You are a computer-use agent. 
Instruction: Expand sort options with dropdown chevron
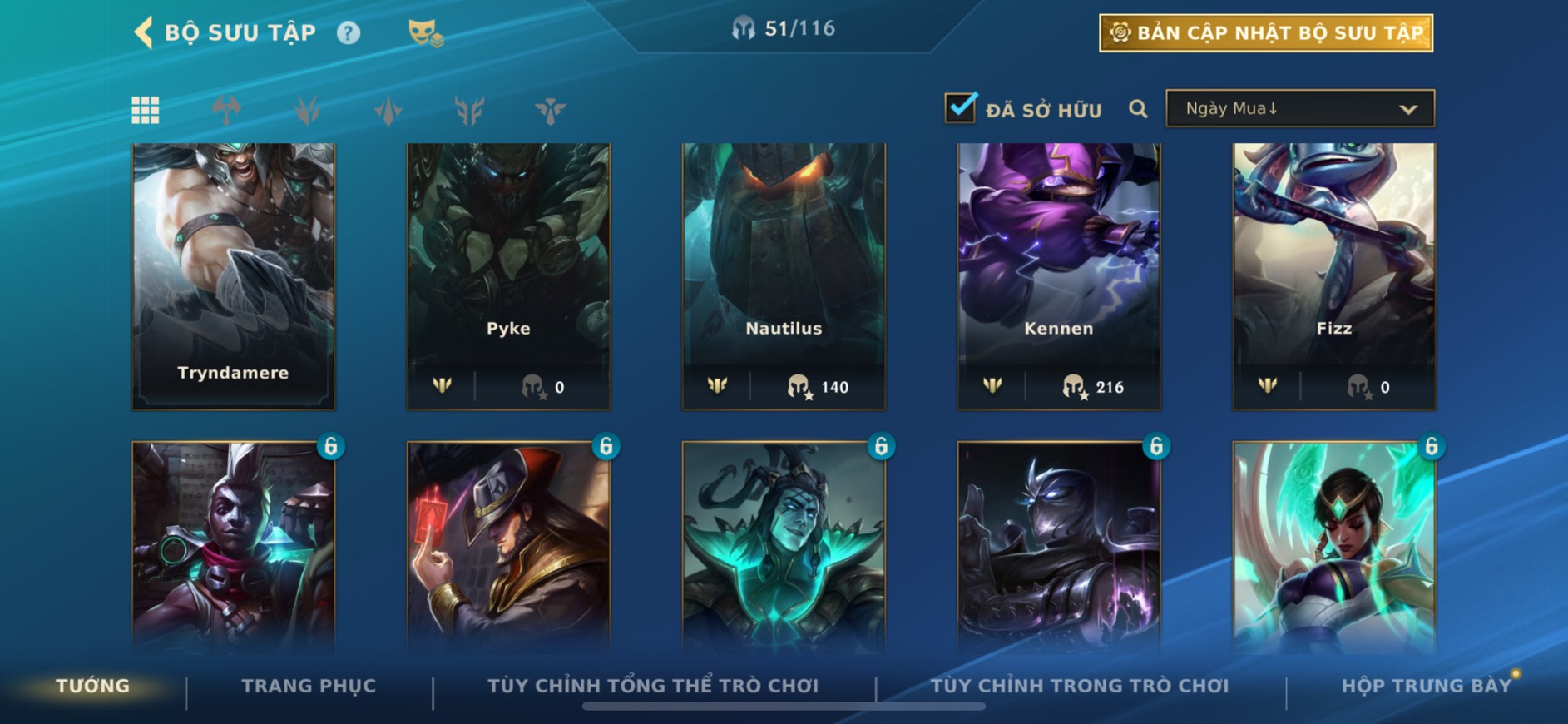1407,109
